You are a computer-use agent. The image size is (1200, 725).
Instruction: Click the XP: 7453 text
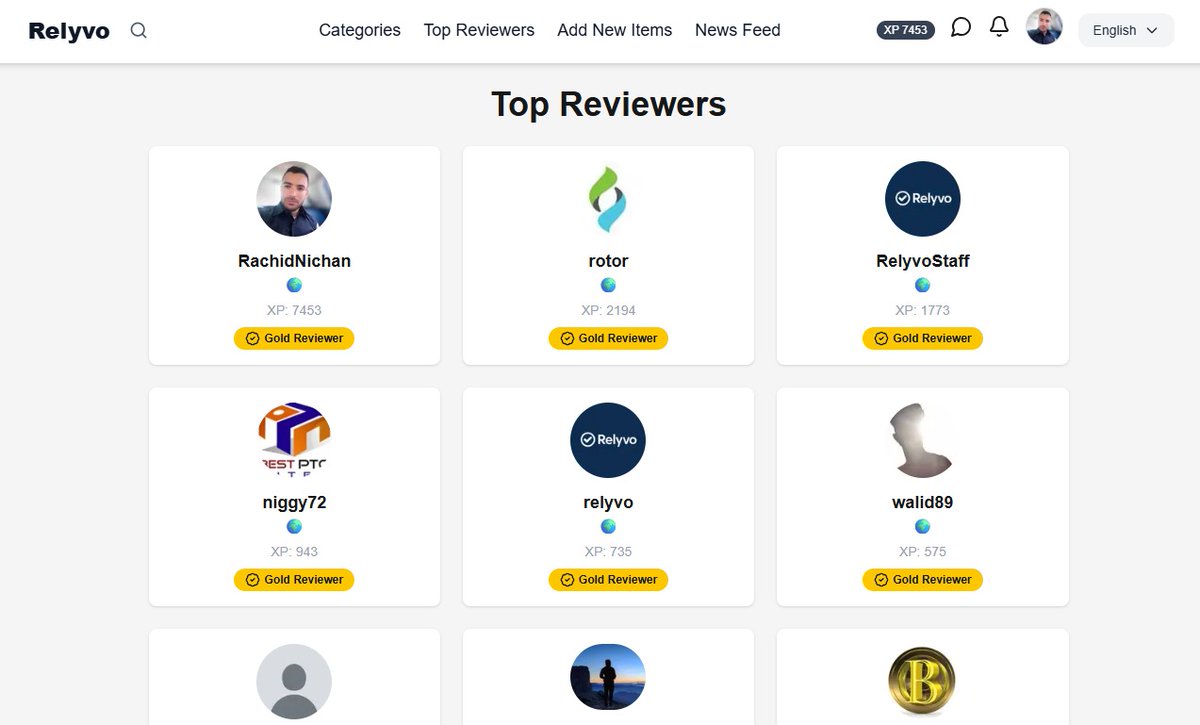(294, 310)
